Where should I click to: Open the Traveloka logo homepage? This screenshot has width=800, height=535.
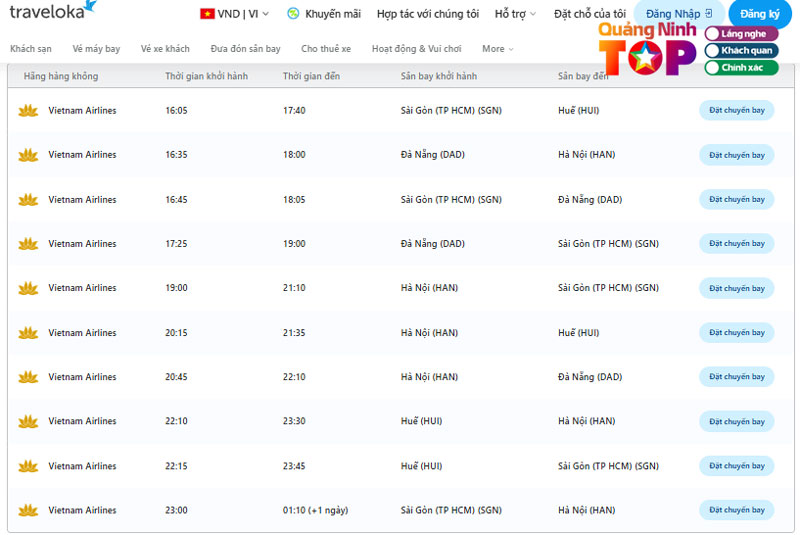[x=53, y=10]
